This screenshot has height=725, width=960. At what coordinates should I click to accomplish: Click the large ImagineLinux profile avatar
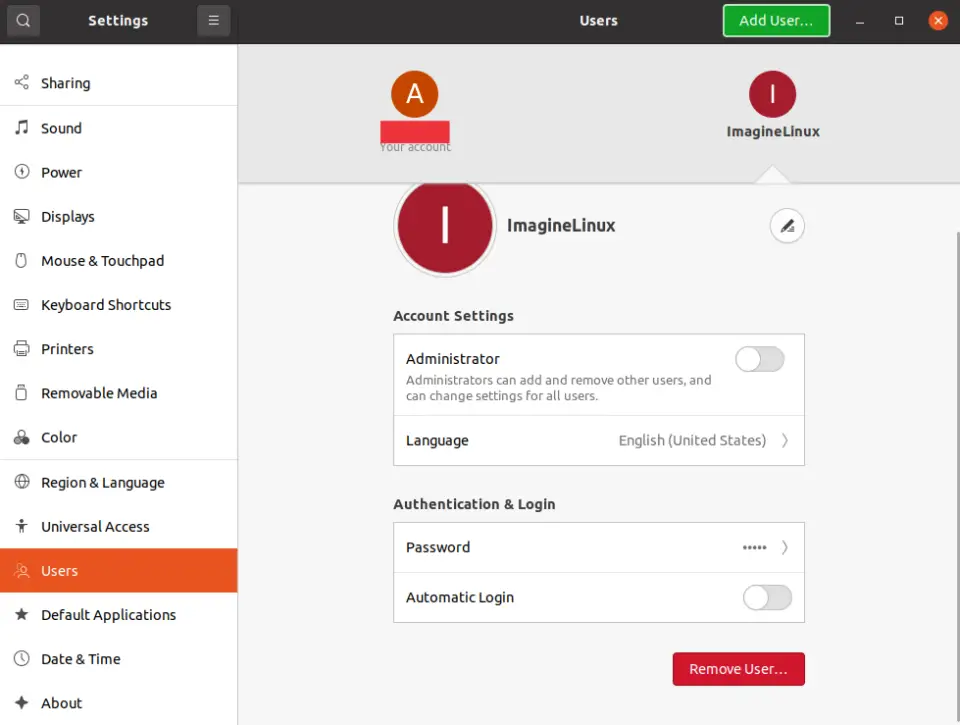445,226
